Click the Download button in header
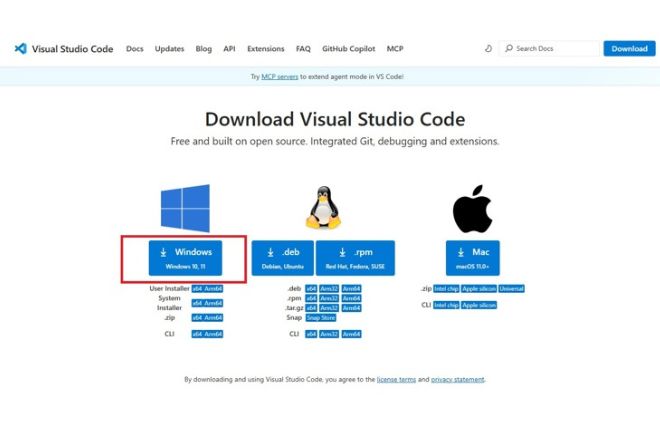 [x=629, y=48]
